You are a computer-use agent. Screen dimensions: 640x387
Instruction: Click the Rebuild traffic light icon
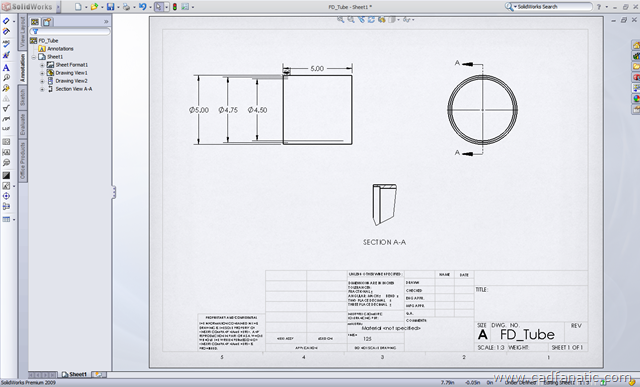(x=175, y=7)
